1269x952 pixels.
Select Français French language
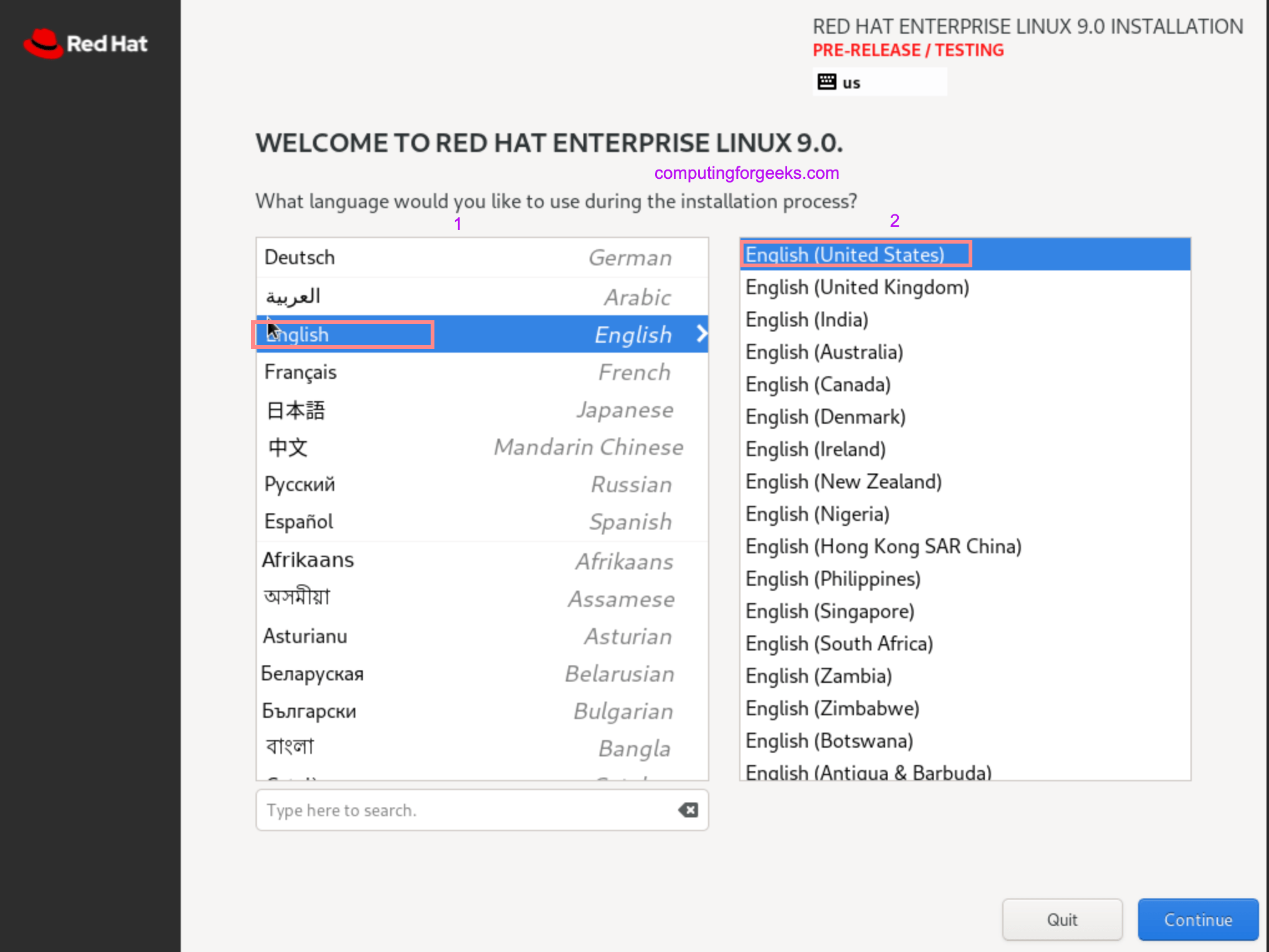(x=482, y=372)
